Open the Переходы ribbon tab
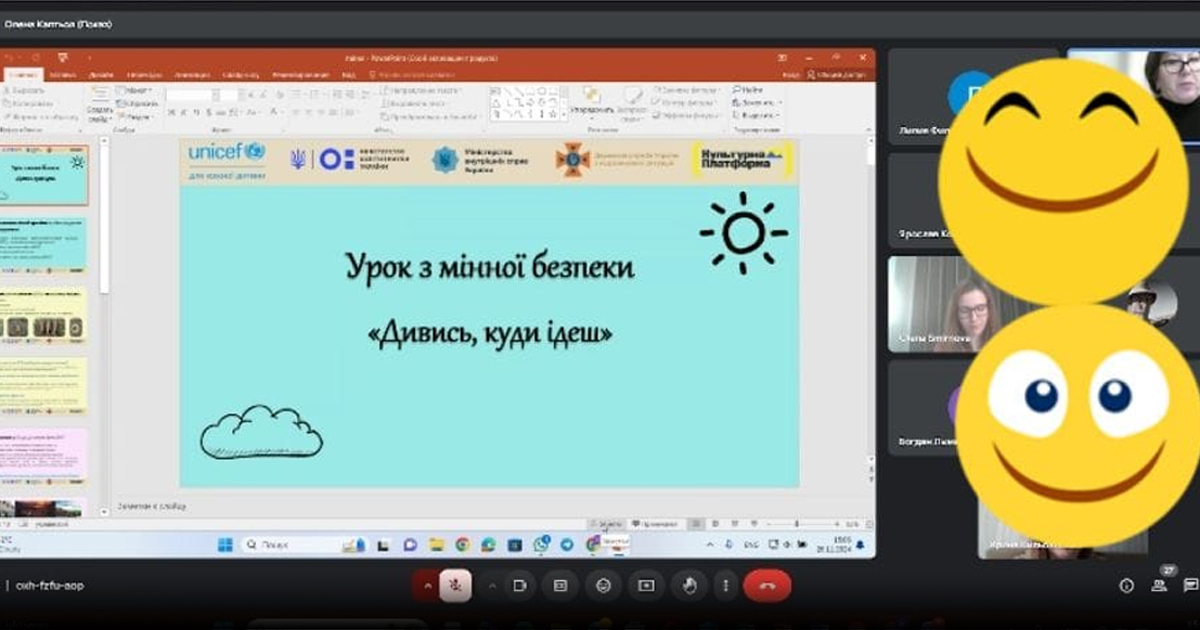This screenshot has height=630, width=1200. point(145,75)
